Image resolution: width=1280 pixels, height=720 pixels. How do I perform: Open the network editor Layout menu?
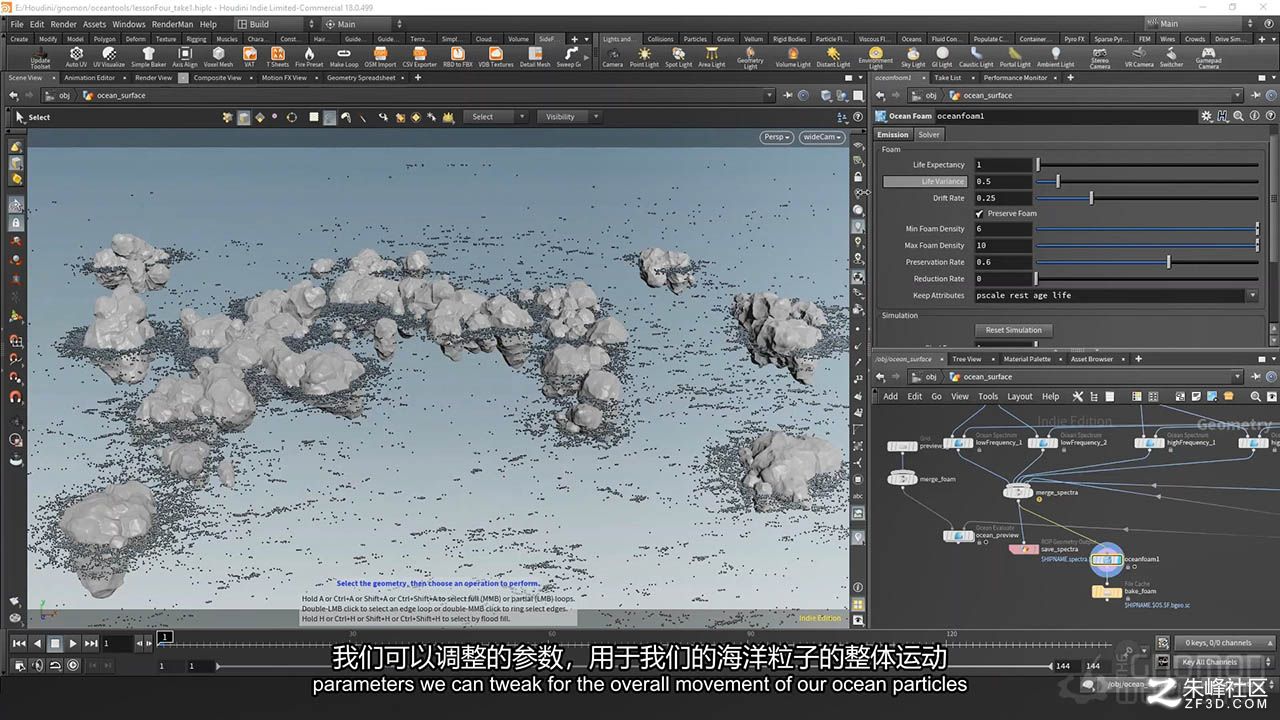1020,396
